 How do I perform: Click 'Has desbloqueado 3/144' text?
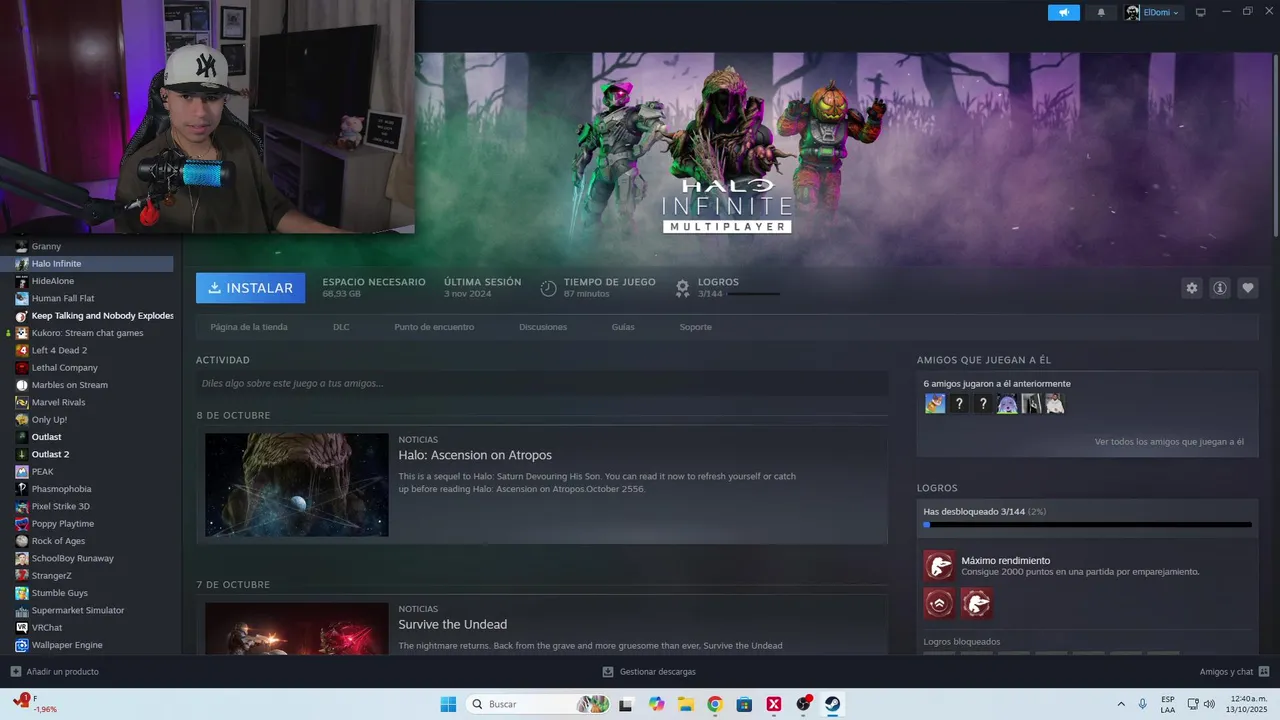(985, 511)
